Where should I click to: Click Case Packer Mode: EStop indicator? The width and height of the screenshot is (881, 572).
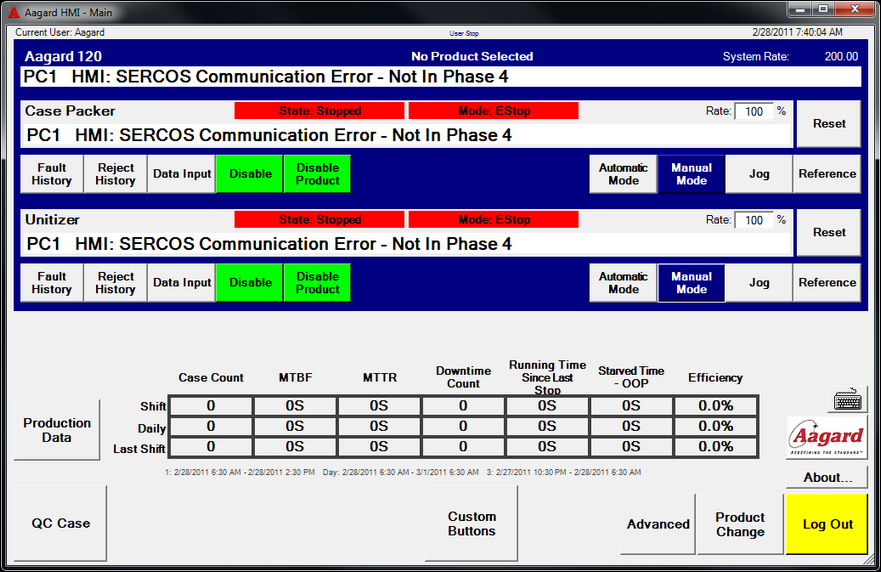pos(493,111)
